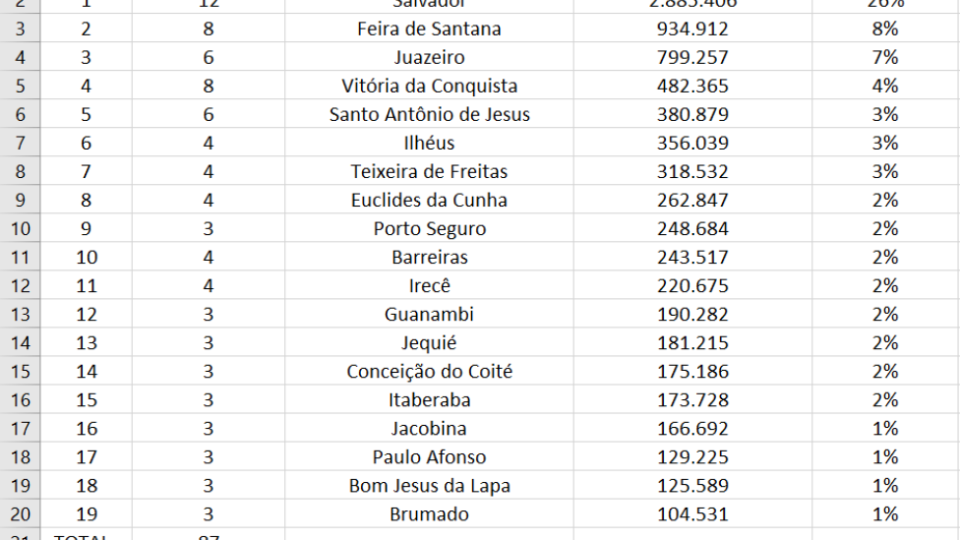Select the value 104.531 cell
This screenshot has height=540, width=960.
coord(692,514)
